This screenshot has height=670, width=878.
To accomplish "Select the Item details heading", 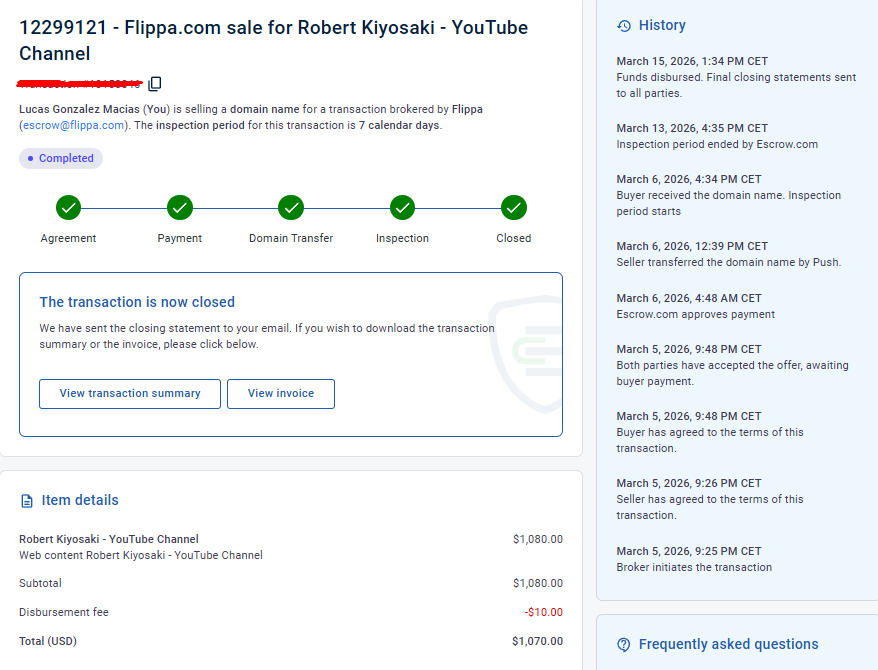I will click(x=80, y=500).
